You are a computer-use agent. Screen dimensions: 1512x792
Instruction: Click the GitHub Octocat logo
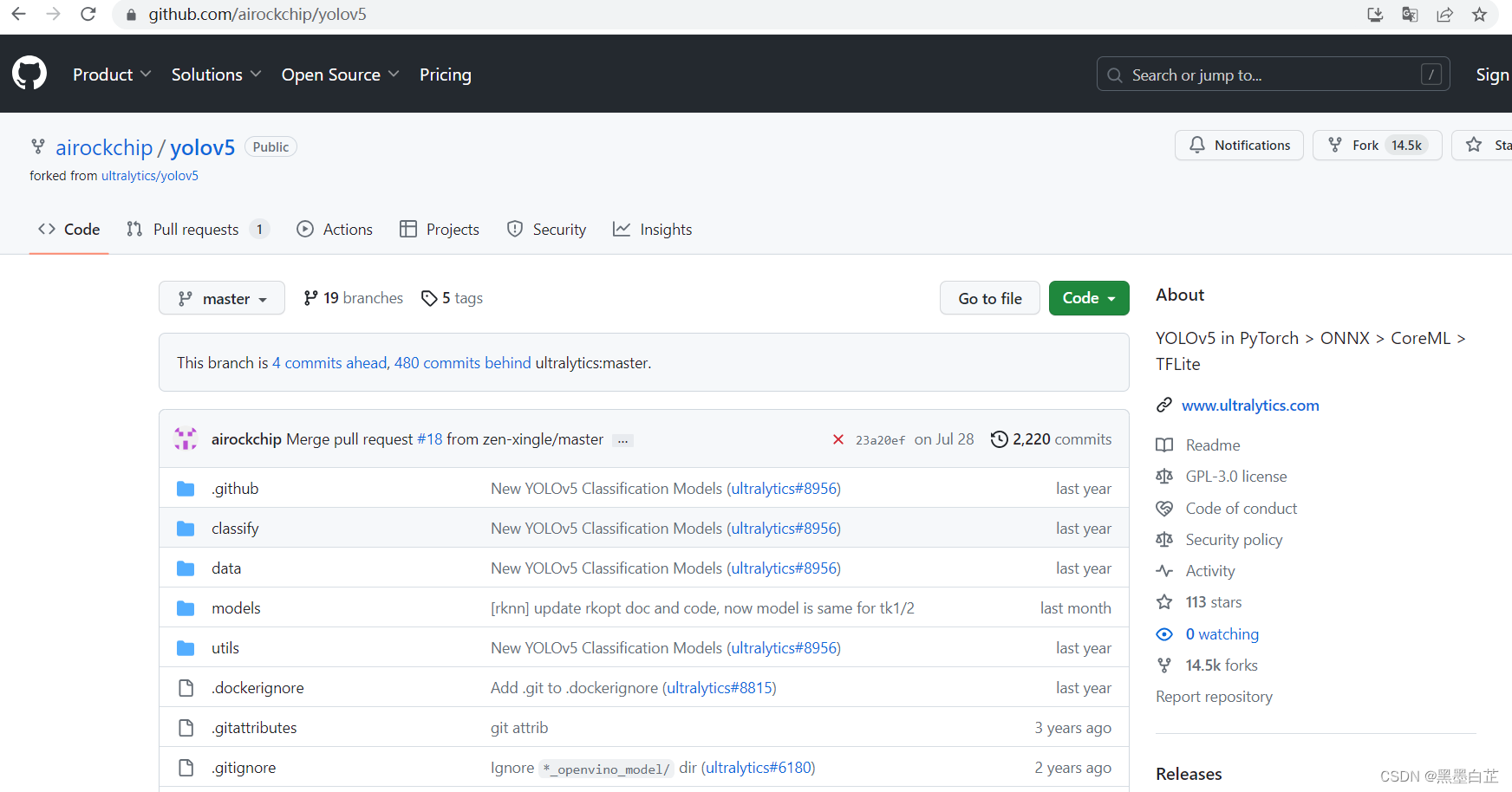(x=29, y=74)
